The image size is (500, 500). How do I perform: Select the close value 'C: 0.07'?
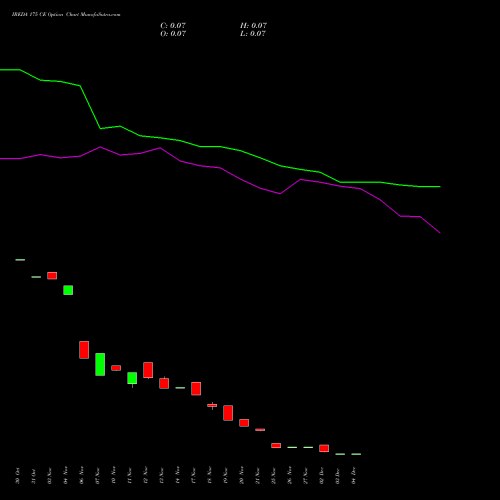click(173, 26)
